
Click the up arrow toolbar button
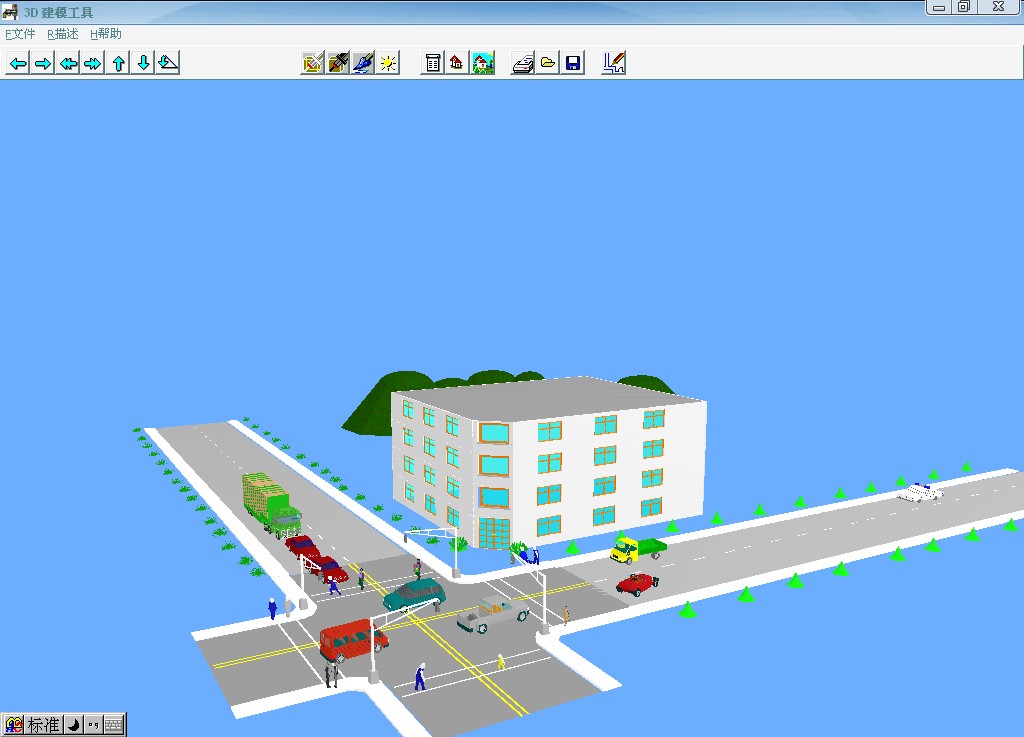click(x=118, y=63)
